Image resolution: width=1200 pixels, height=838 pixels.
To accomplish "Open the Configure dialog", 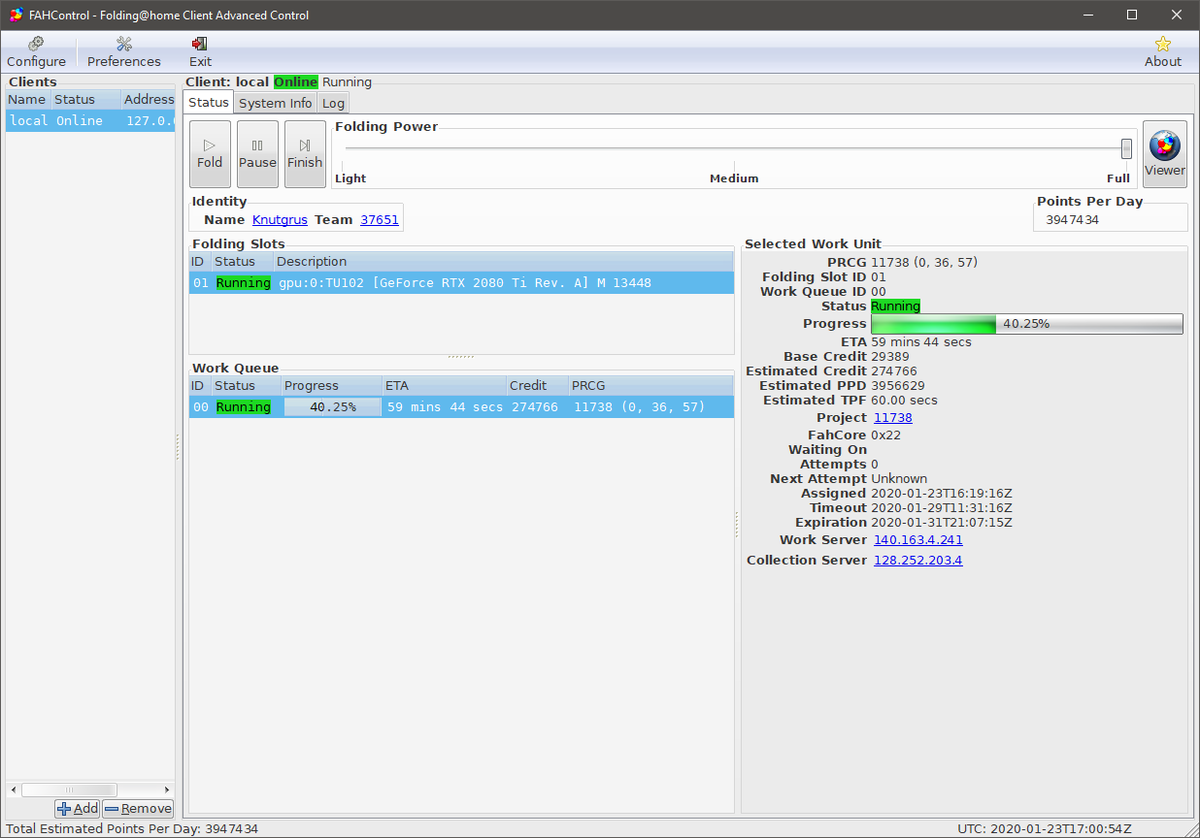I will tap(36, 52).
